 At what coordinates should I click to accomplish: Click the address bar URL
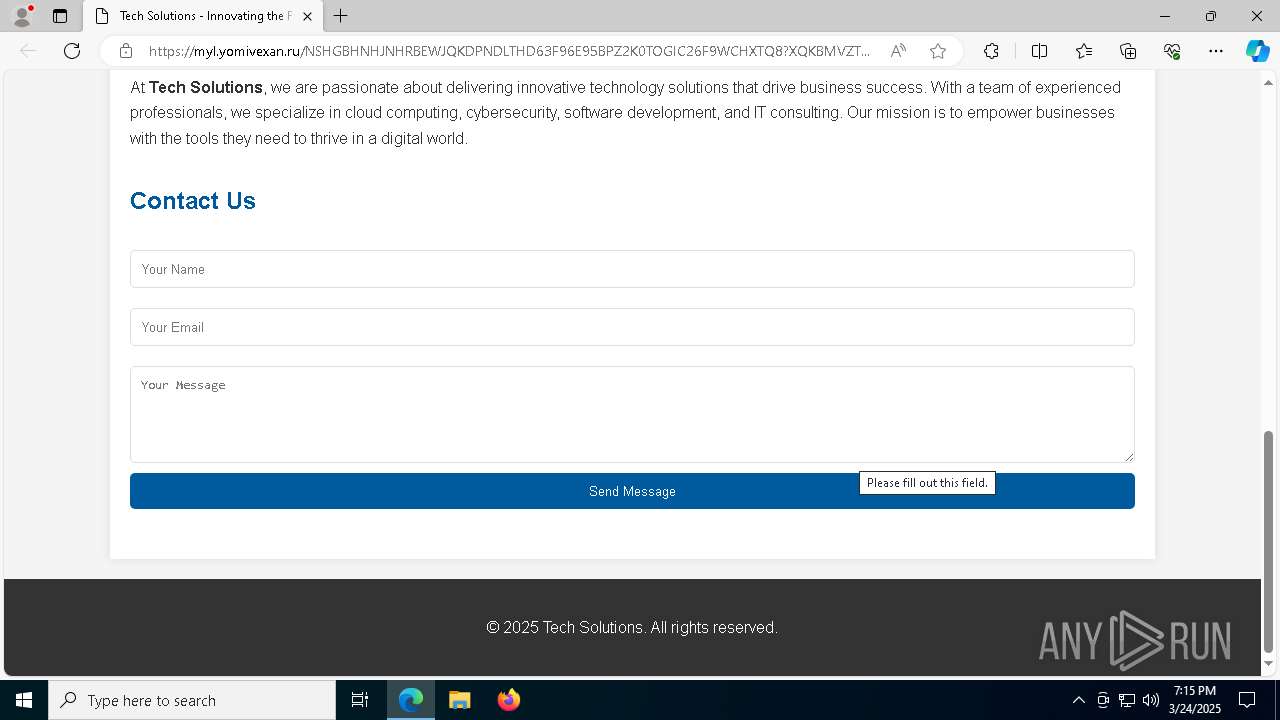509,51
